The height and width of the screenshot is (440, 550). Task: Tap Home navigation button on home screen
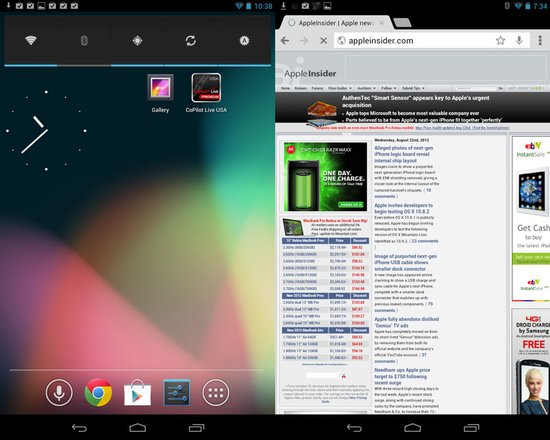(x=138, y=427)
